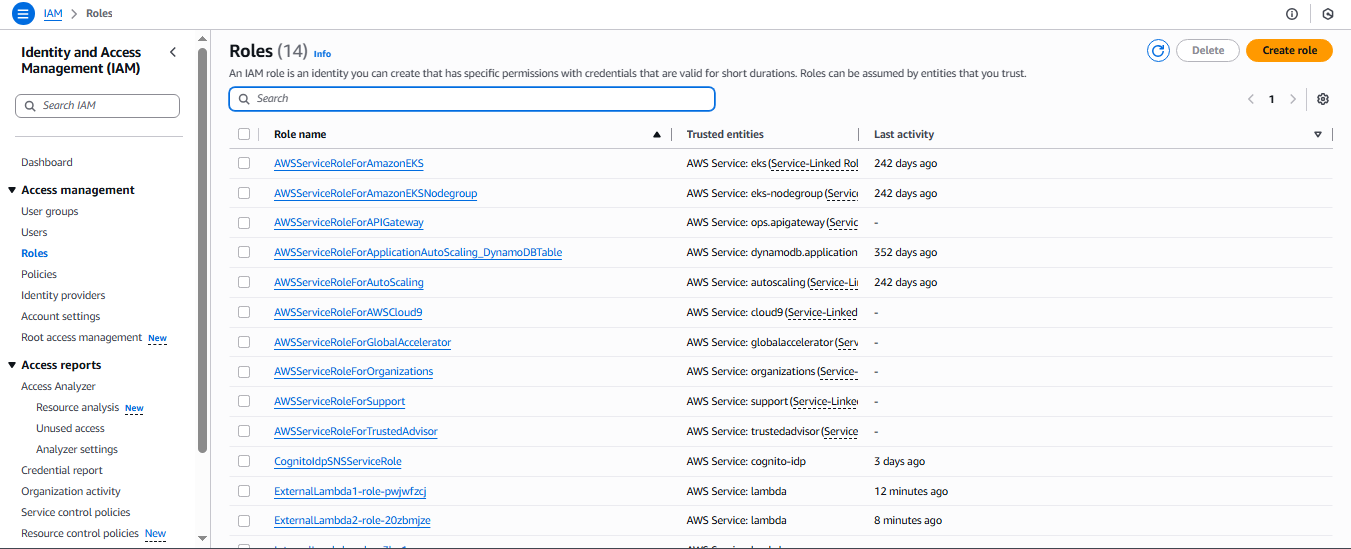The height and width of the screenshot is (549, 1351).
Task: Tick the CognitoIdpSNSServiceRole checkbox
Action: point(244,461)
